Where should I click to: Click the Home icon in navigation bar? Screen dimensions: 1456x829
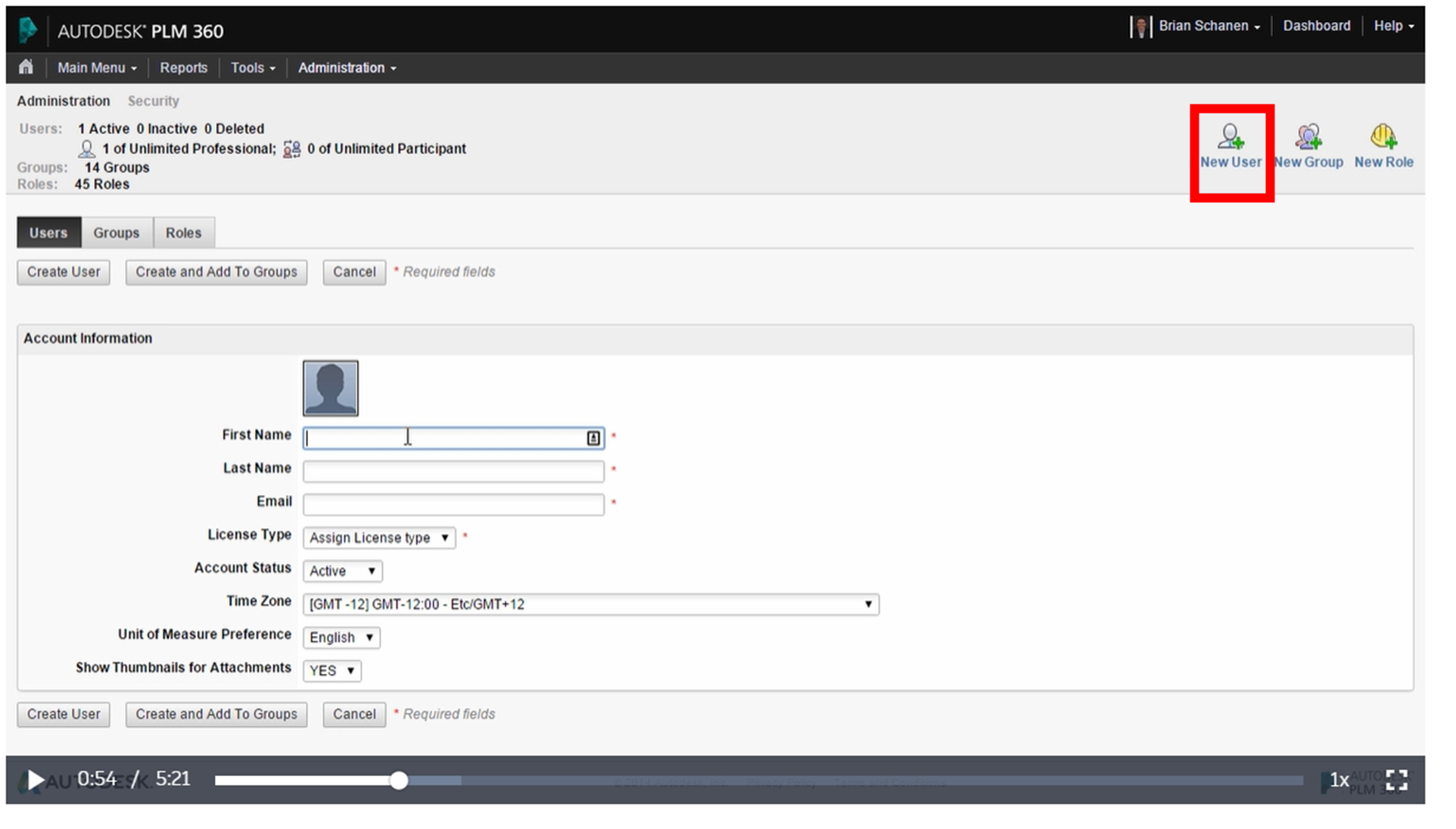[x=26, y=67]
